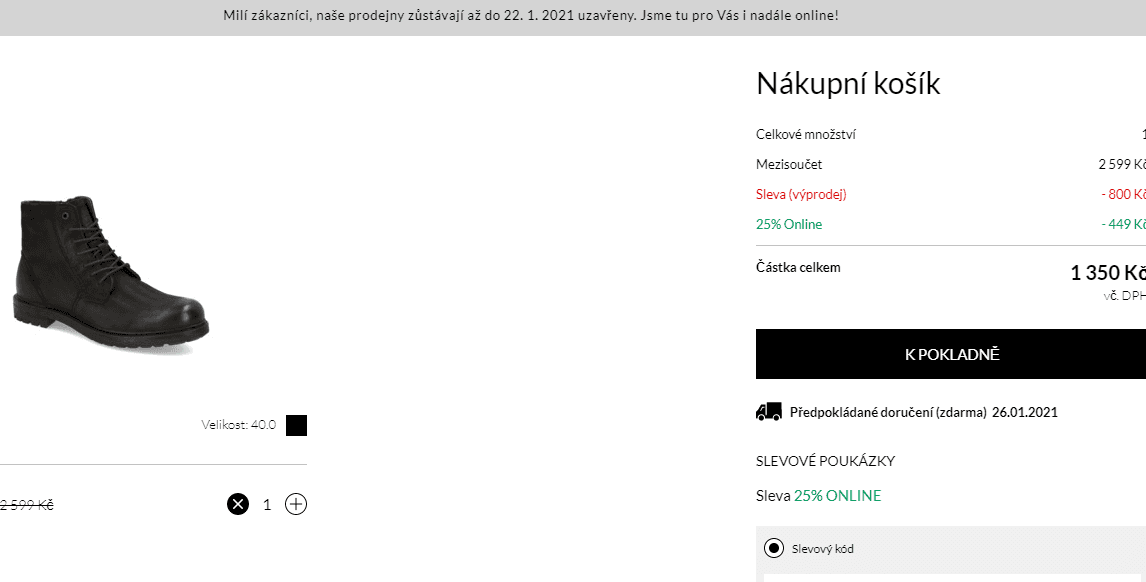Proceed to checkout via K POKLADNĚ
This screenshot has width=1146, height=582.
(951, 354)
